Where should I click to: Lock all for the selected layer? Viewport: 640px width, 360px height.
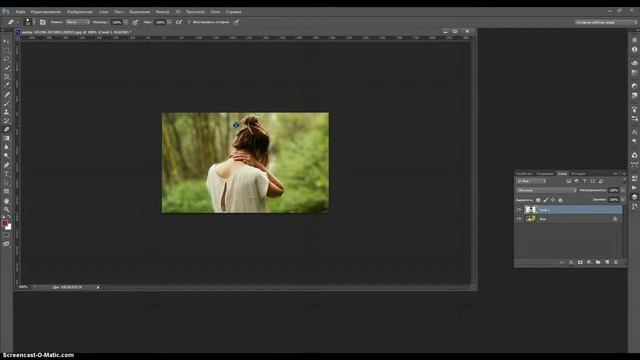coord(560,200)
